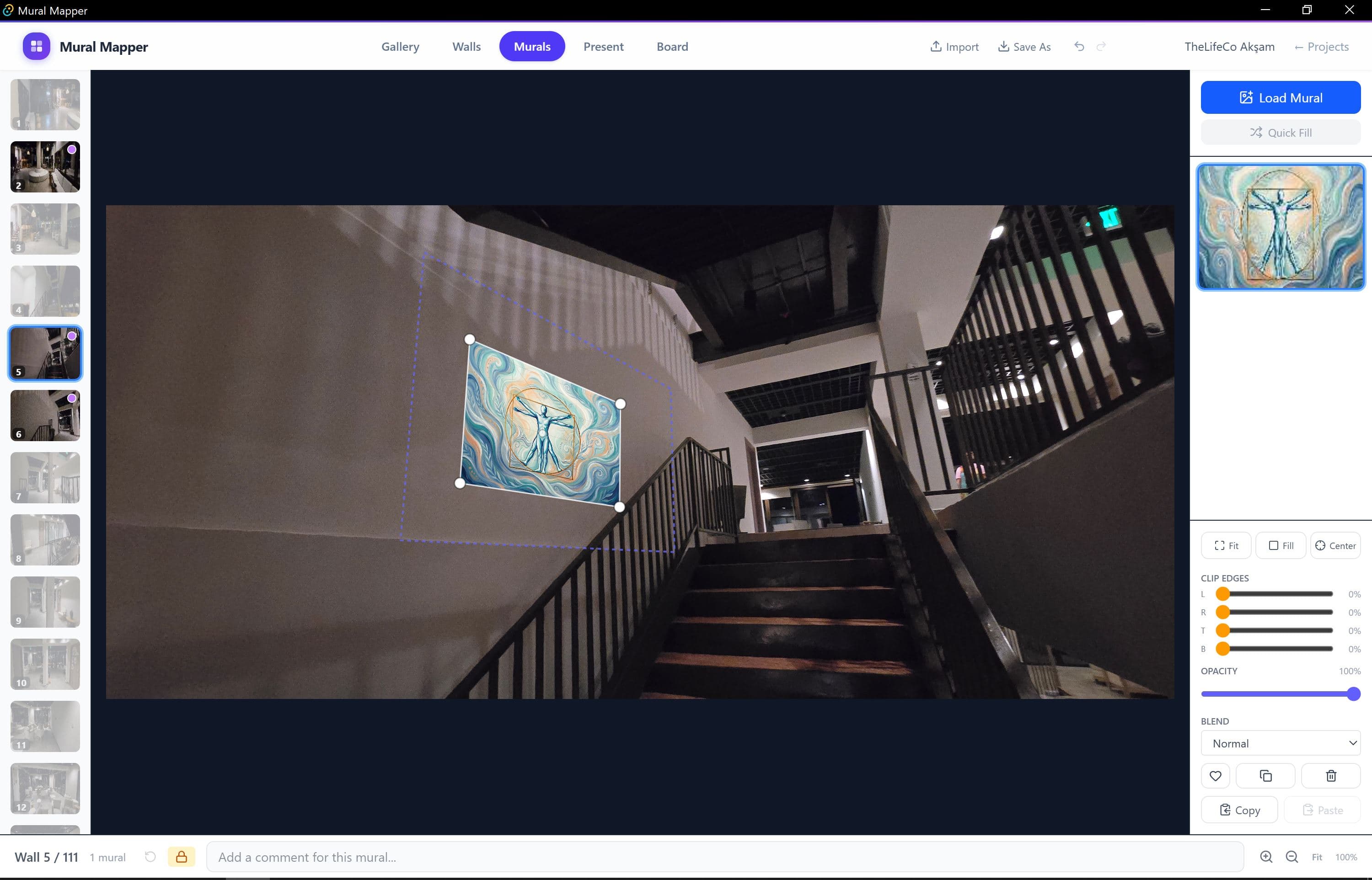
Task: Duplicate the mural using the duplicate icon
Action: pyautogui.click(x=1265, y=775)
